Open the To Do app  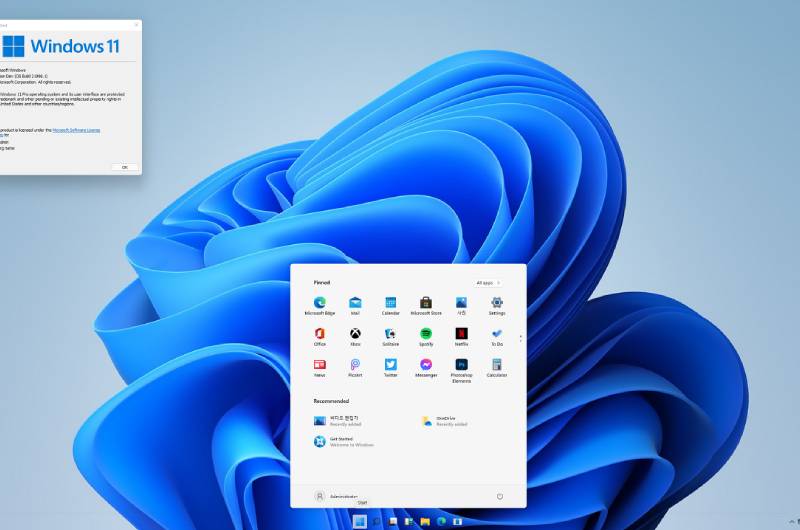point(497,337)
